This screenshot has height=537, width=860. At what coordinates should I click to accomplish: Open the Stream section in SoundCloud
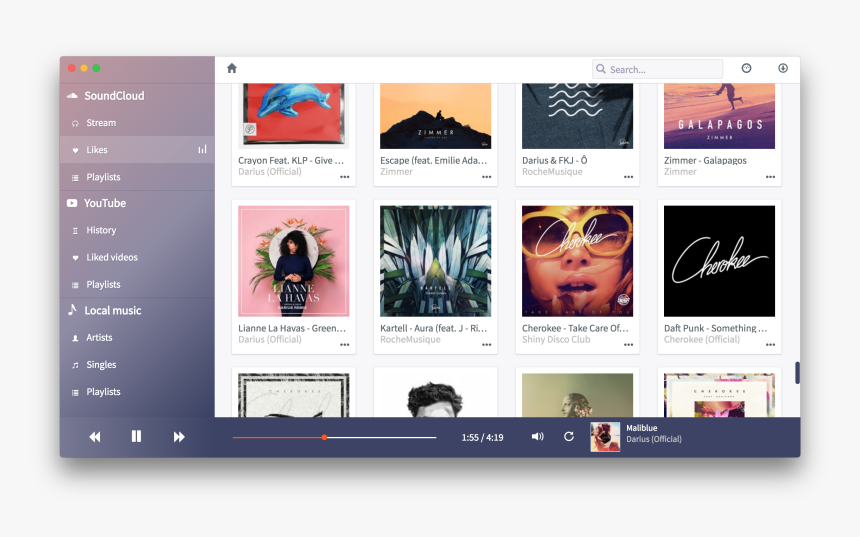tap(137, 123)
